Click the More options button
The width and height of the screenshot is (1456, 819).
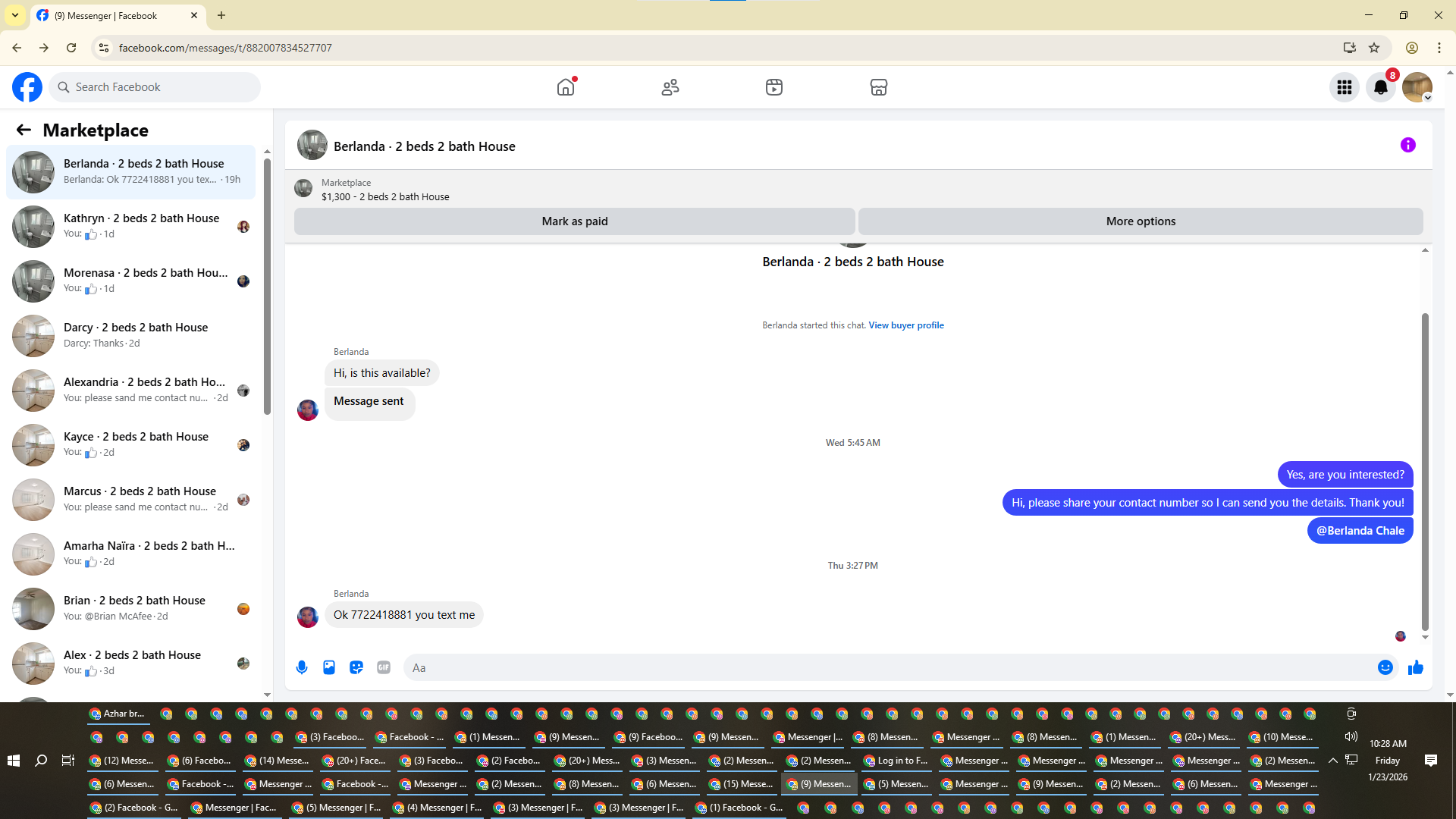(x=1140, y=221)
